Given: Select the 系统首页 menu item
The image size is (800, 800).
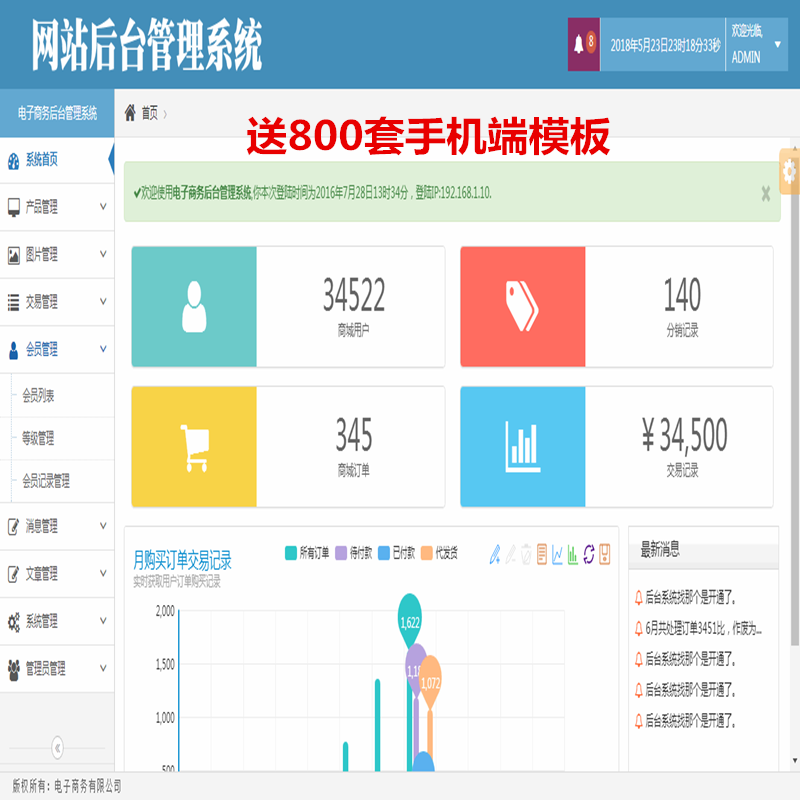Looking at the screenshot, I should [x=57, y=160].
